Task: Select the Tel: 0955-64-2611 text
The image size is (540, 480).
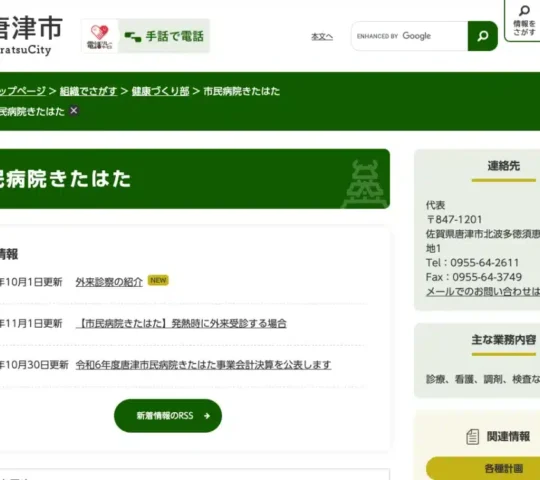Action: tap(472, 262)
